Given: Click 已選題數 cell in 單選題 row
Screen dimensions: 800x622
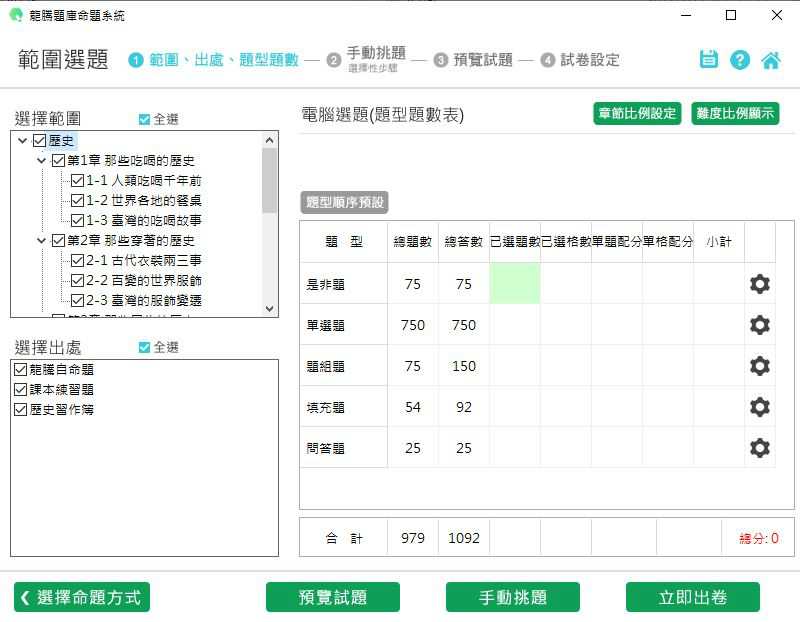Looking at the screenshot, I should [515, 325].
